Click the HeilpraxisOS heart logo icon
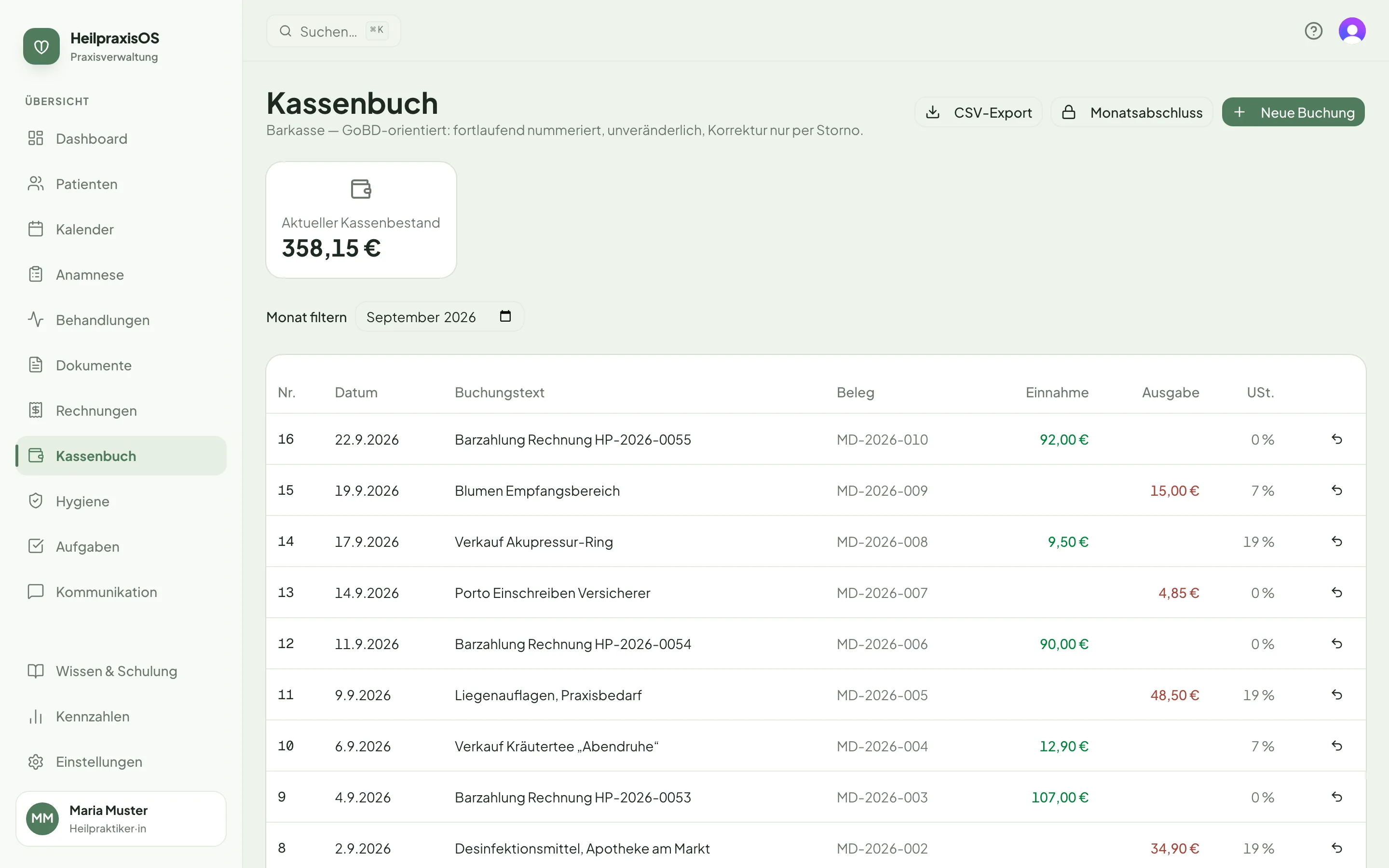The height and width of the screenshot is (868, 1389). 41,46
